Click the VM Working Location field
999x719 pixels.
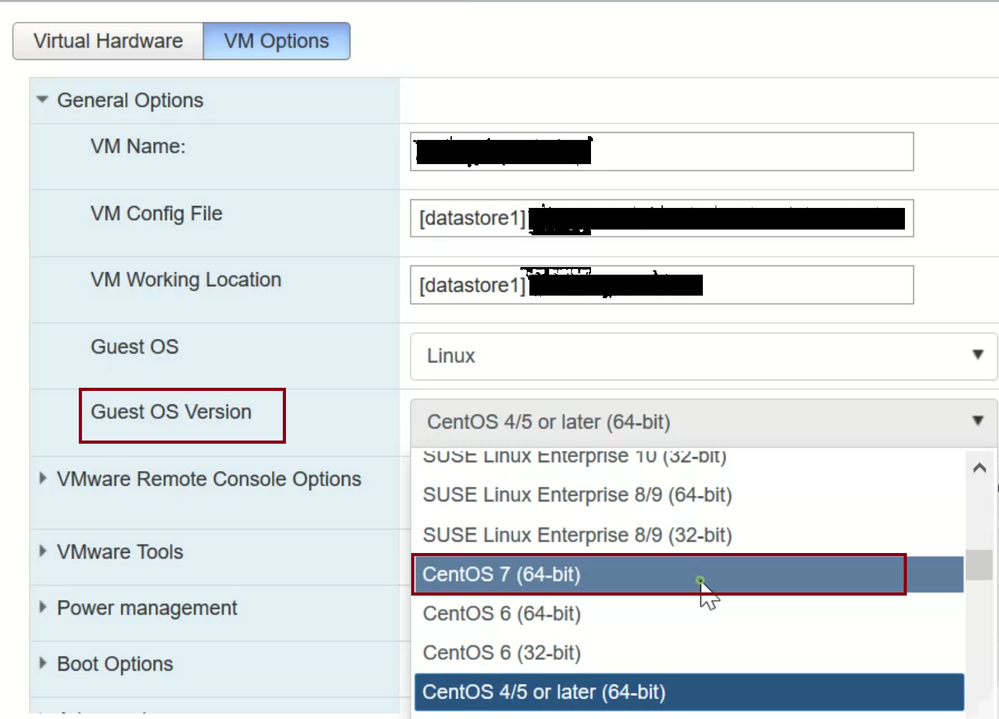[x=661, y=285]
